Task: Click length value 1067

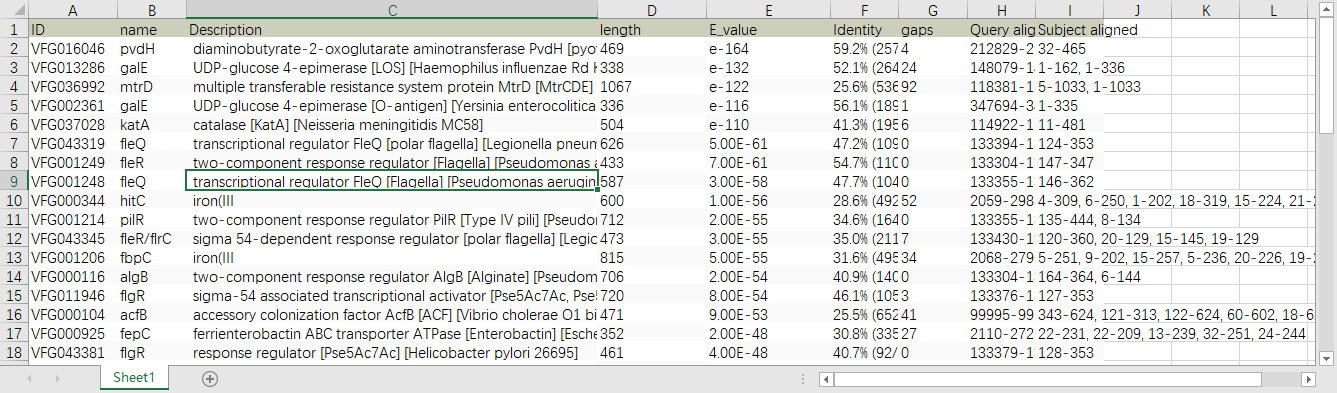Action: [652, 86]
